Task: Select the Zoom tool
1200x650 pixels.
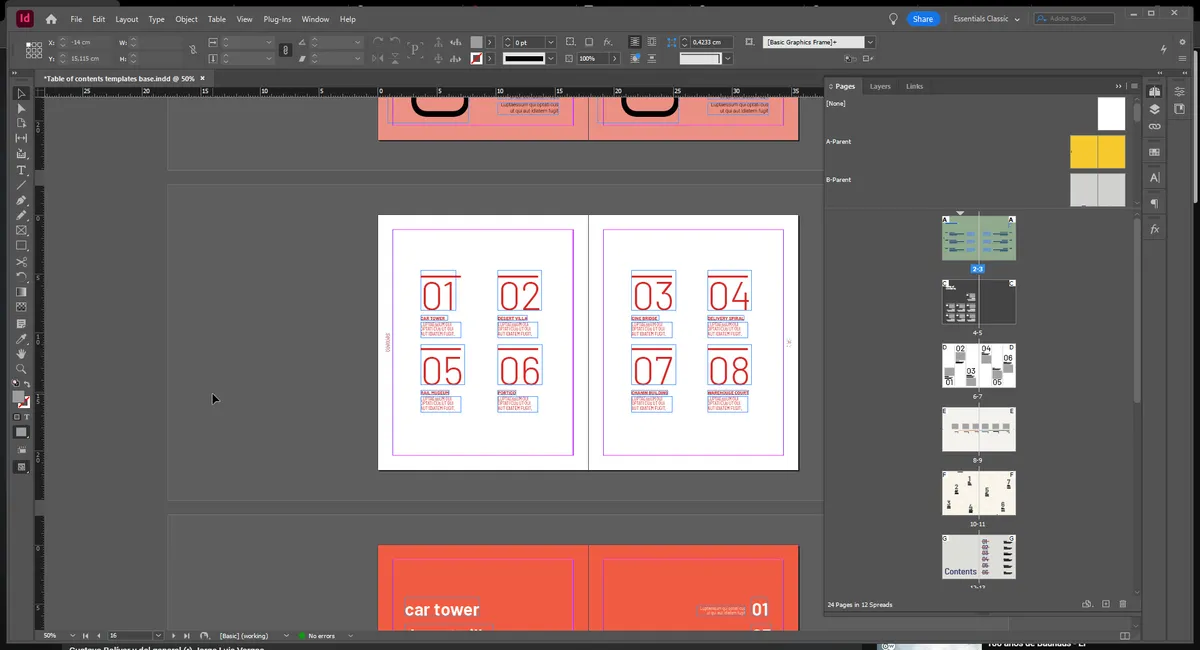Action: click(x=21, y=370)
